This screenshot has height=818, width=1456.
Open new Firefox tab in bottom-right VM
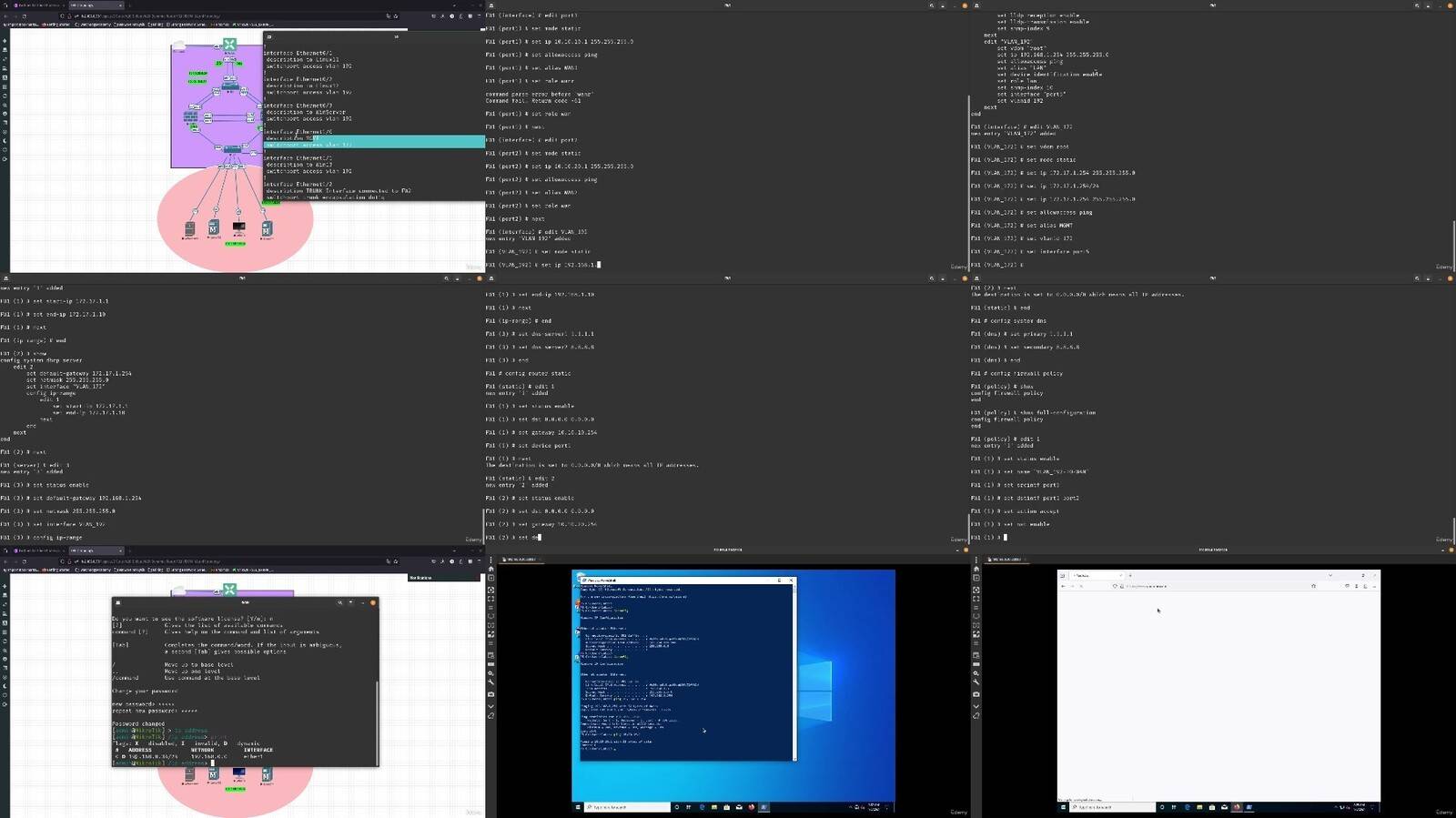[x=1130, y=575]
